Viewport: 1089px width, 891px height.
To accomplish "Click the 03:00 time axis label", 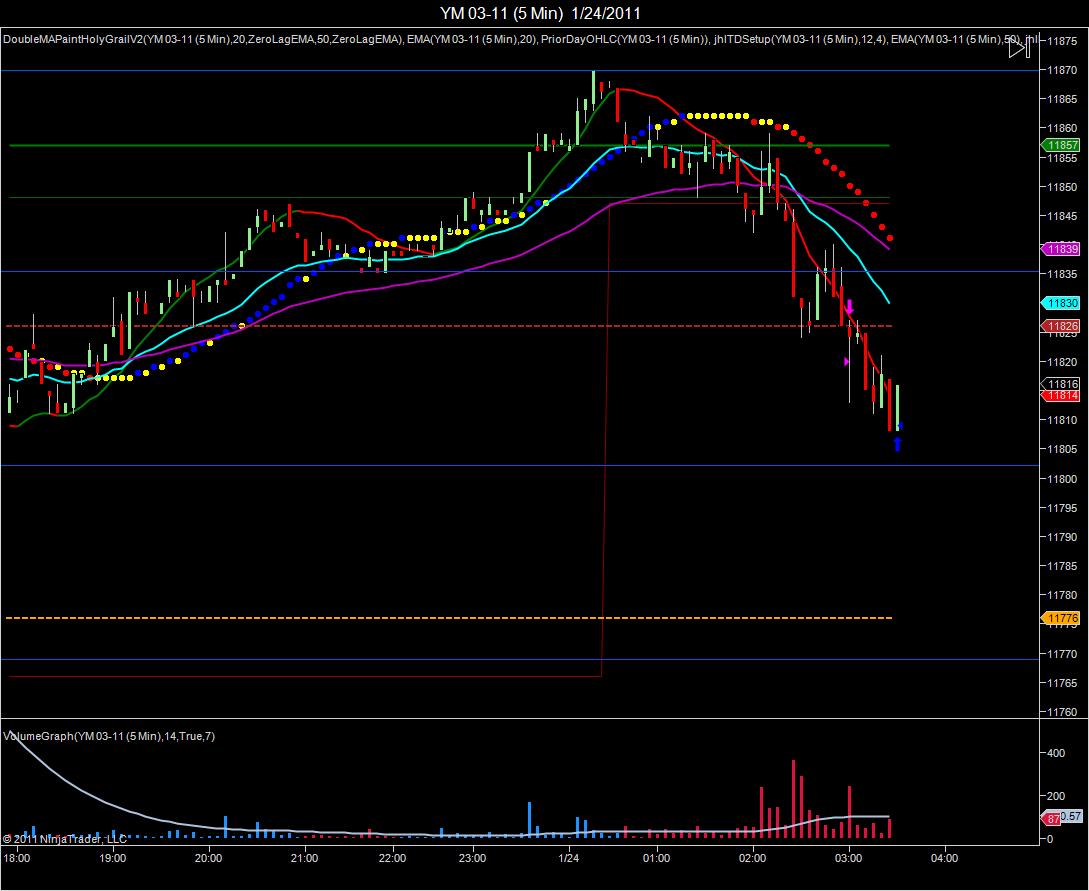I will 849,858.
